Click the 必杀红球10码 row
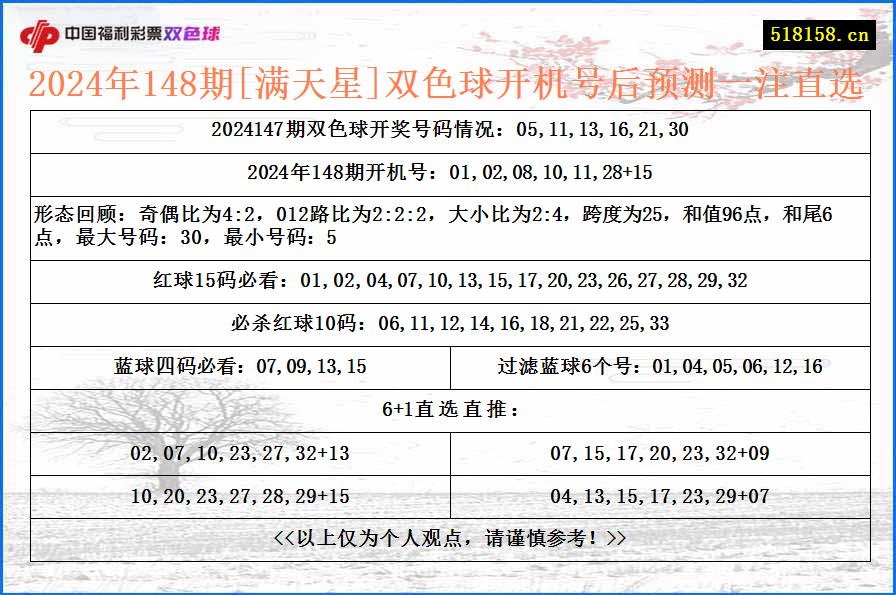Image resolution: width=896 pixels, height=595 pixels. (x=448, y=324)
